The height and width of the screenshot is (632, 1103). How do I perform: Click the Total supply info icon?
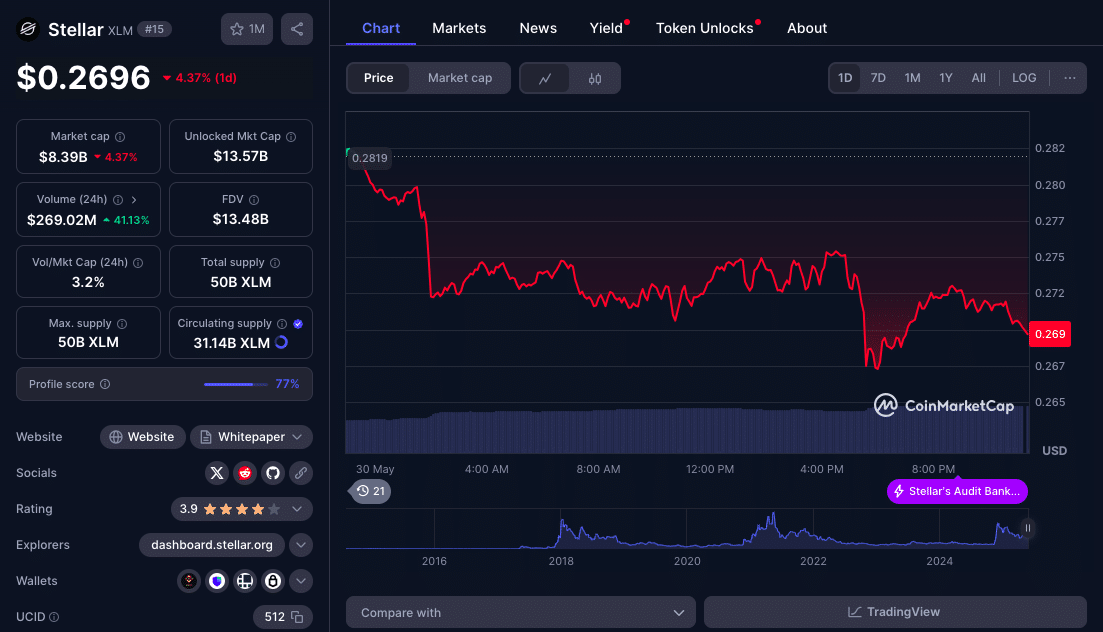[x=275, y=263]
